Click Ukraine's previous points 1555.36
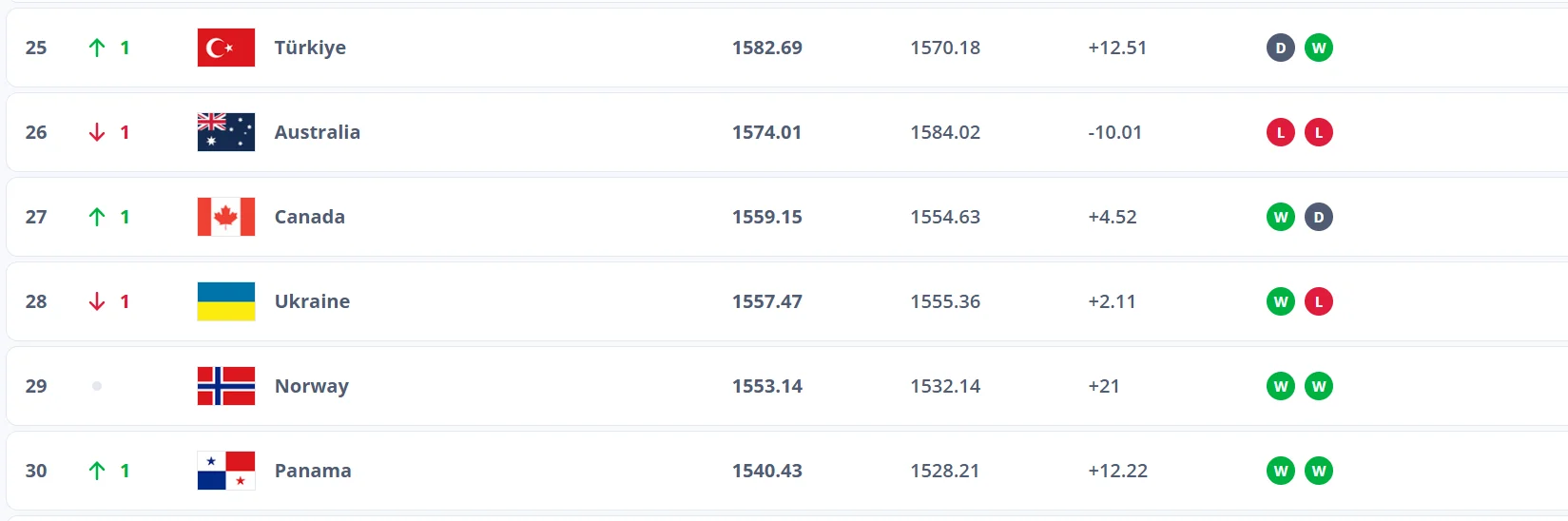The image size is (1568, 521). click(x=944, y=301)
